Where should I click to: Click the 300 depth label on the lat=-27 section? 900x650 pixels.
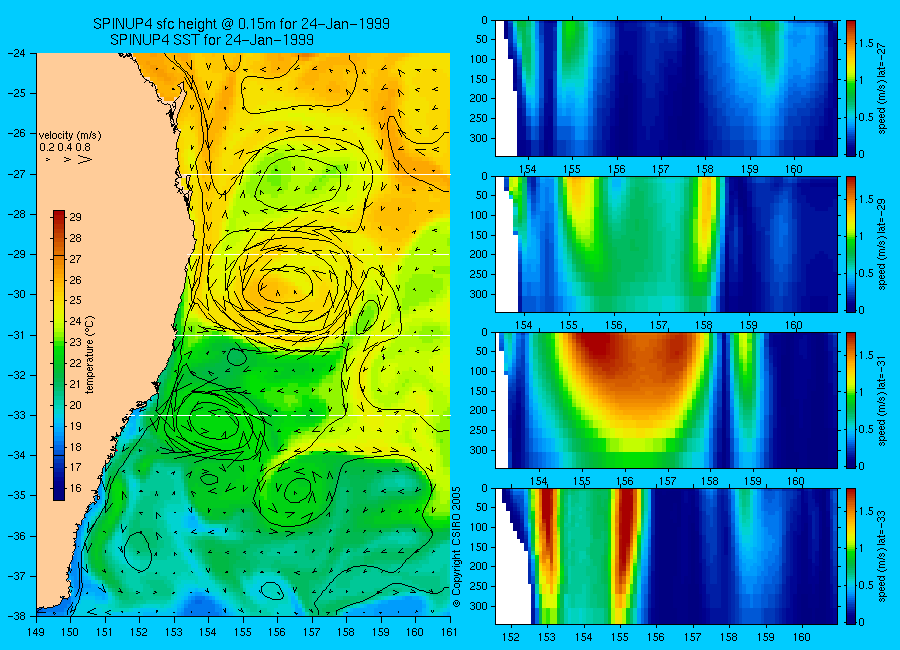pos(478,138)
